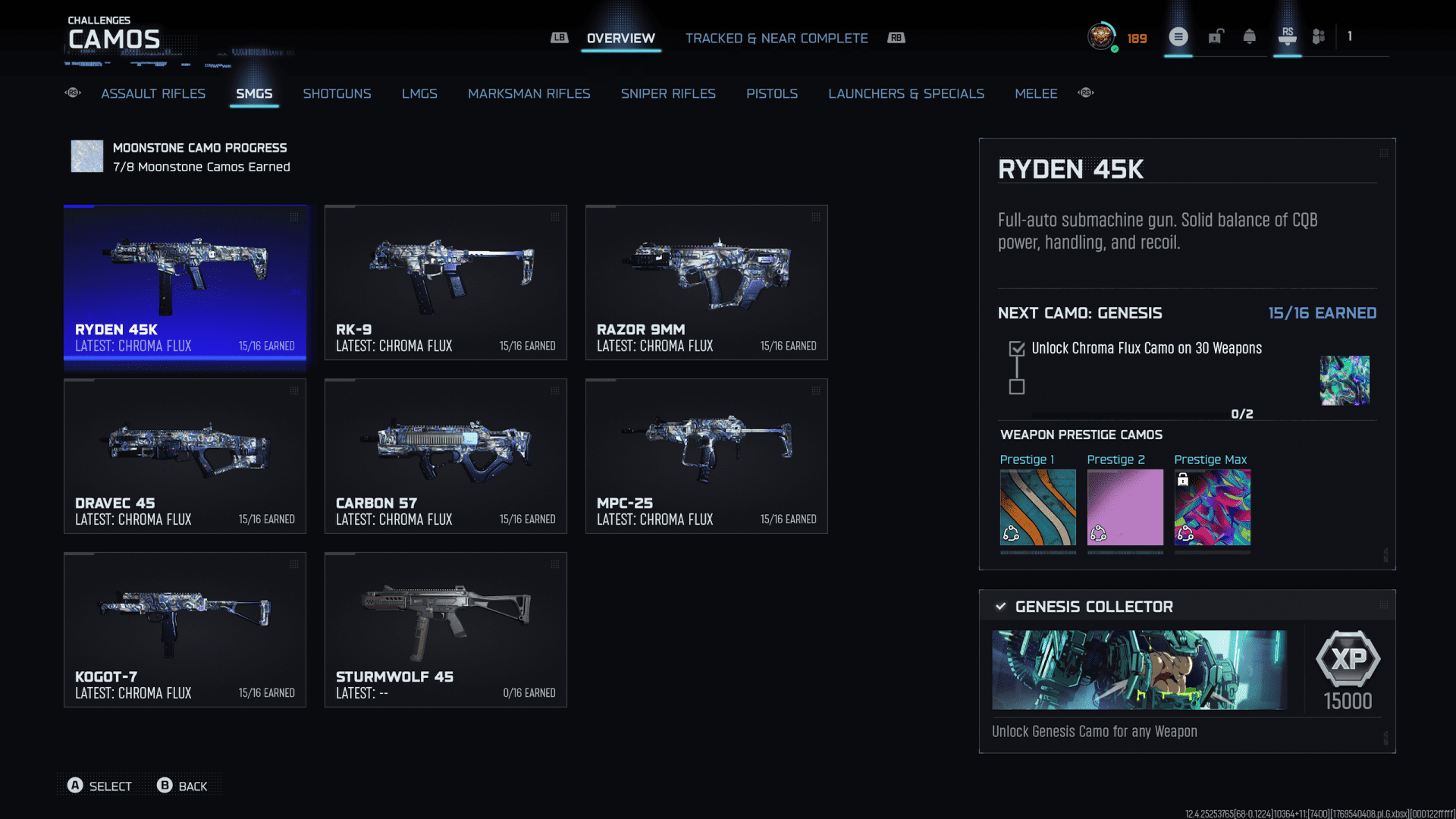
Task: Click the Genesis camo preview swatch
Action: [x=1345, y=381]
